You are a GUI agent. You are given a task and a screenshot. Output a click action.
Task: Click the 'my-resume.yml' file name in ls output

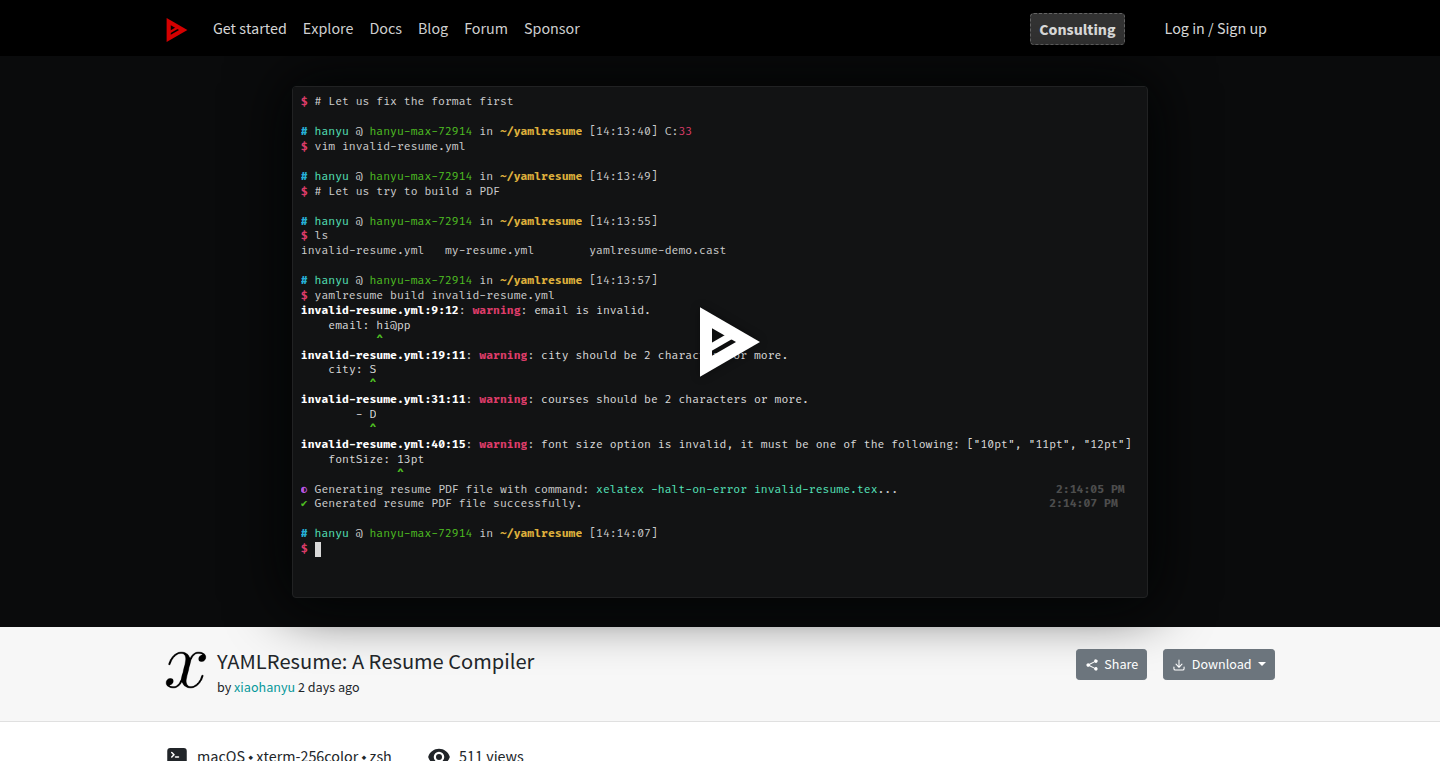tap(489, 250)
